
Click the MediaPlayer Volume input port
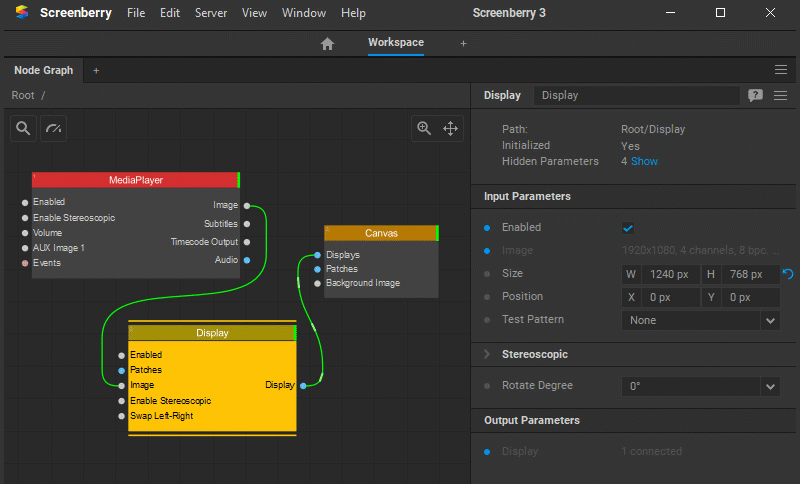tap(25, 233)
